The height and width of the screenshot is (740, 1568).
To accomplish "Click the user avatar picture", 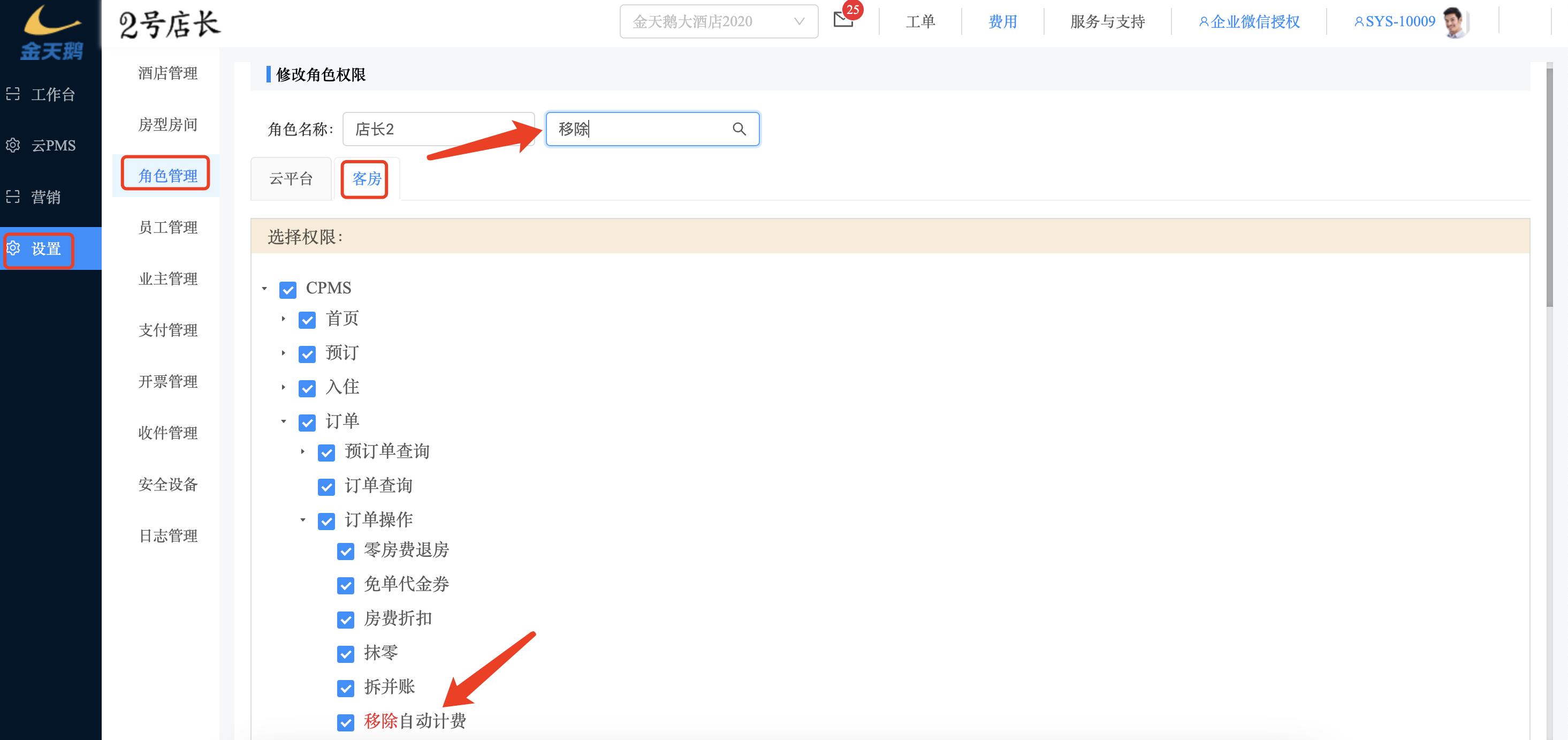I will (1454, 22).
